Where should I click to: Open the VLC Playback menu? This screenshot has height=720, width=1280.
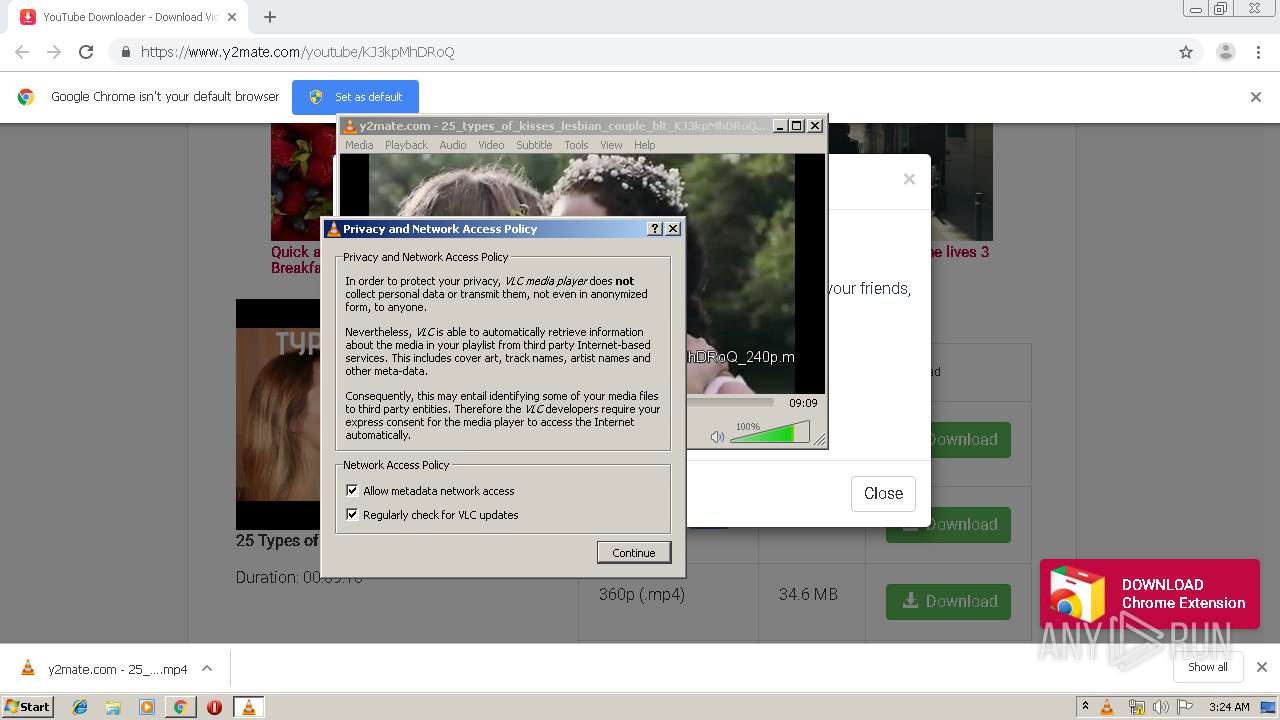[406, 145]
